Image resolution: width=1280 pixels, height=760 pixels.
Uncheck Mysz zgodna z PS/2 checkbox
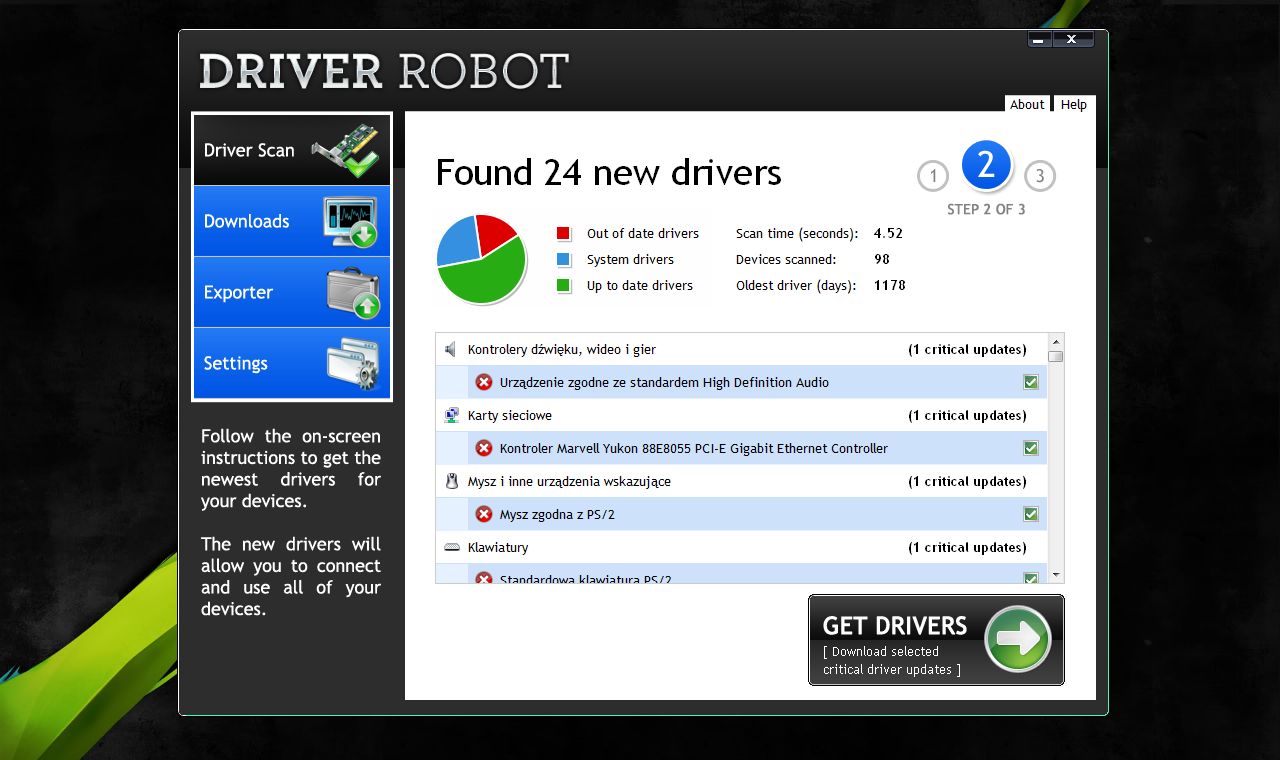tap(1031, 514)
